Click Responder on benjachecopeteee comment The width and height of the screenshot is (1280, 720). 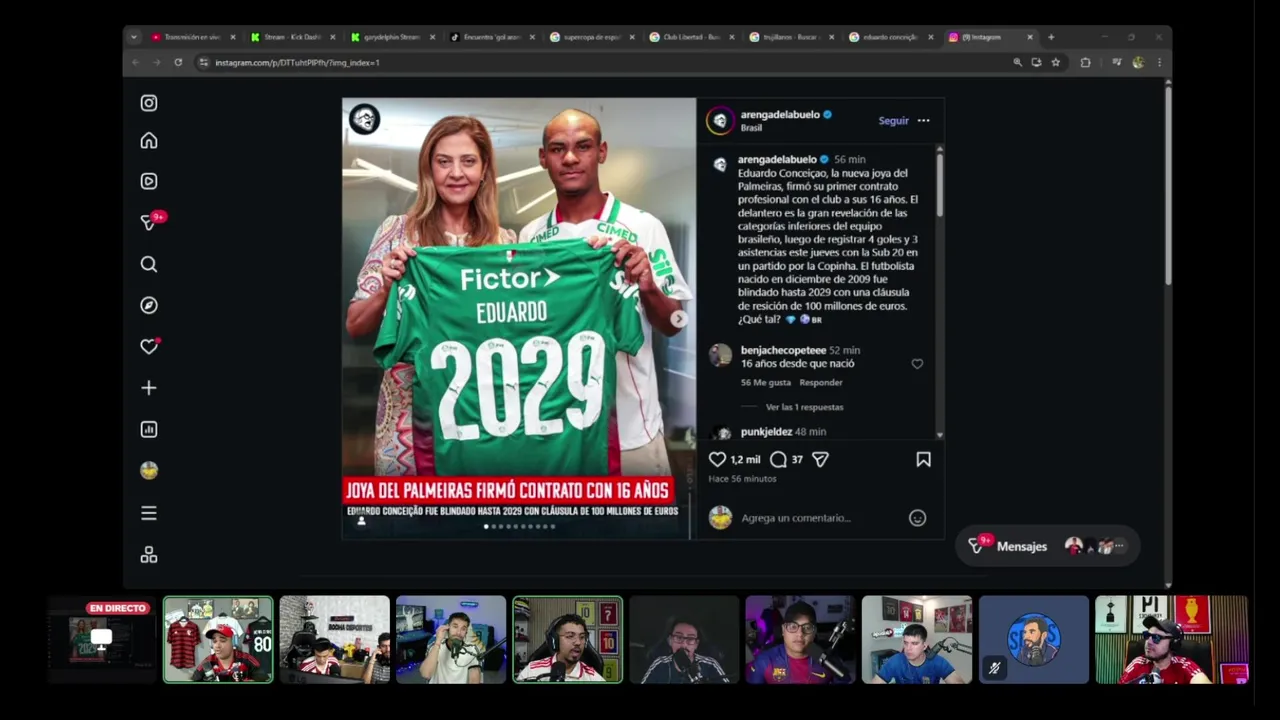tap(821, 382)
